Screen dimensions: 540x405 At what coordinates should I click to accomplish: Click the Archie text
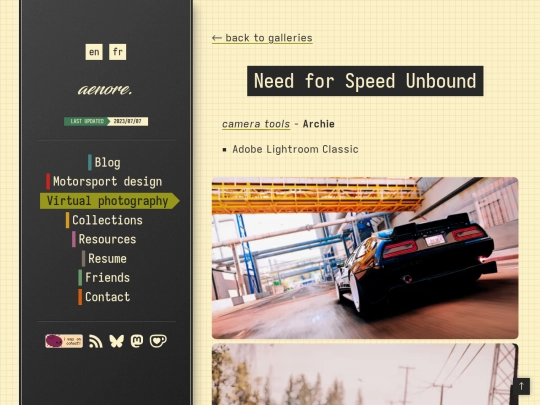[319, 124]
